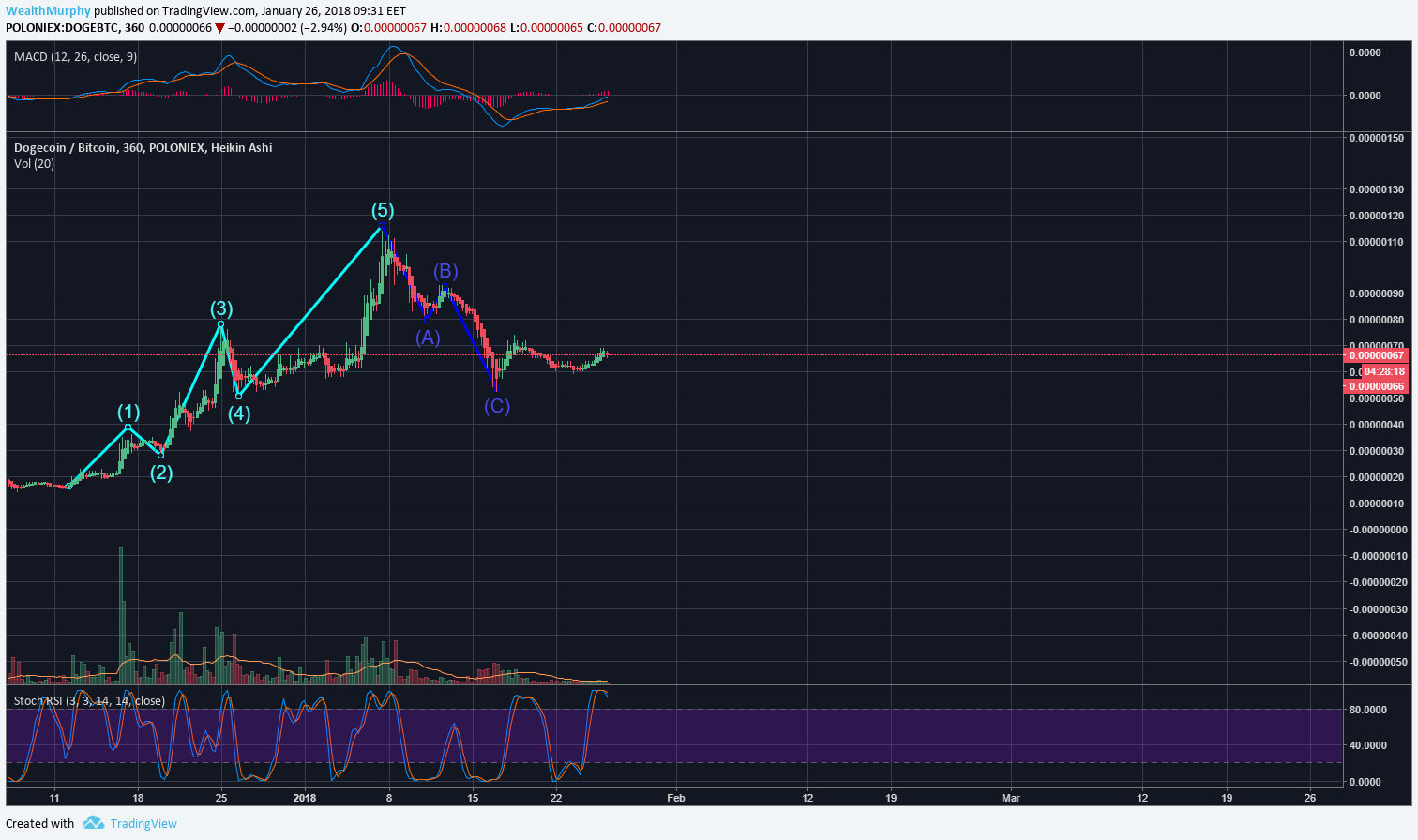Viewport: 1418px width, 840px height.
Task: Select the corrective (A) label
Action: [x=428, y=337]
